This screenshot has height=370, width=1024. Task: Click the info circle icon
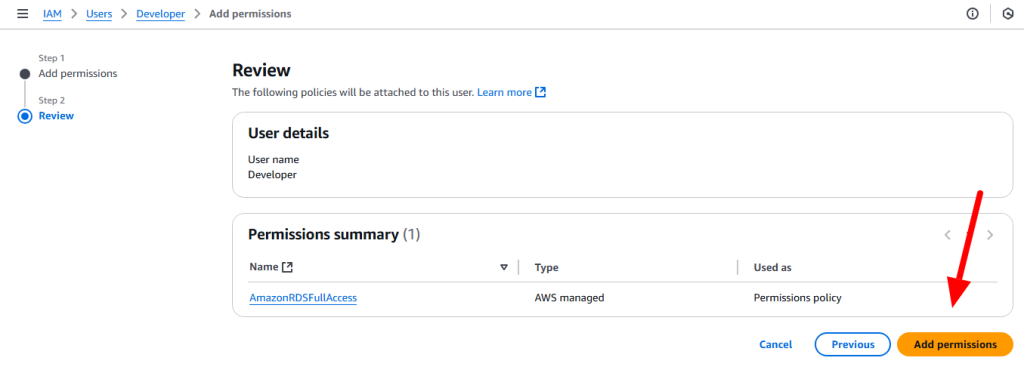tap(972, 14)
